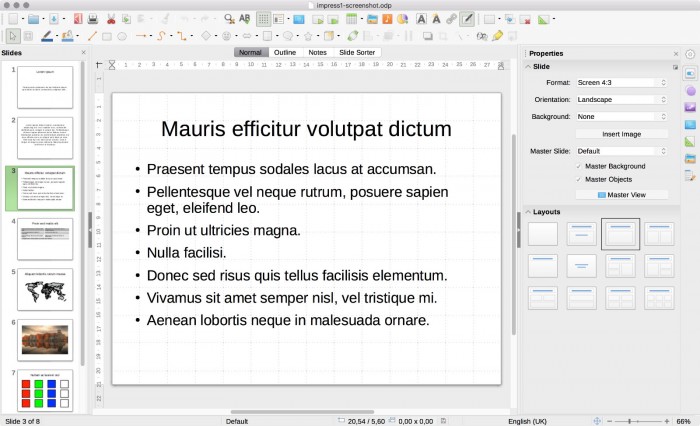Screen dimensions: 700x426
Task: Click the Display Views icon
Action: point(278,19)
